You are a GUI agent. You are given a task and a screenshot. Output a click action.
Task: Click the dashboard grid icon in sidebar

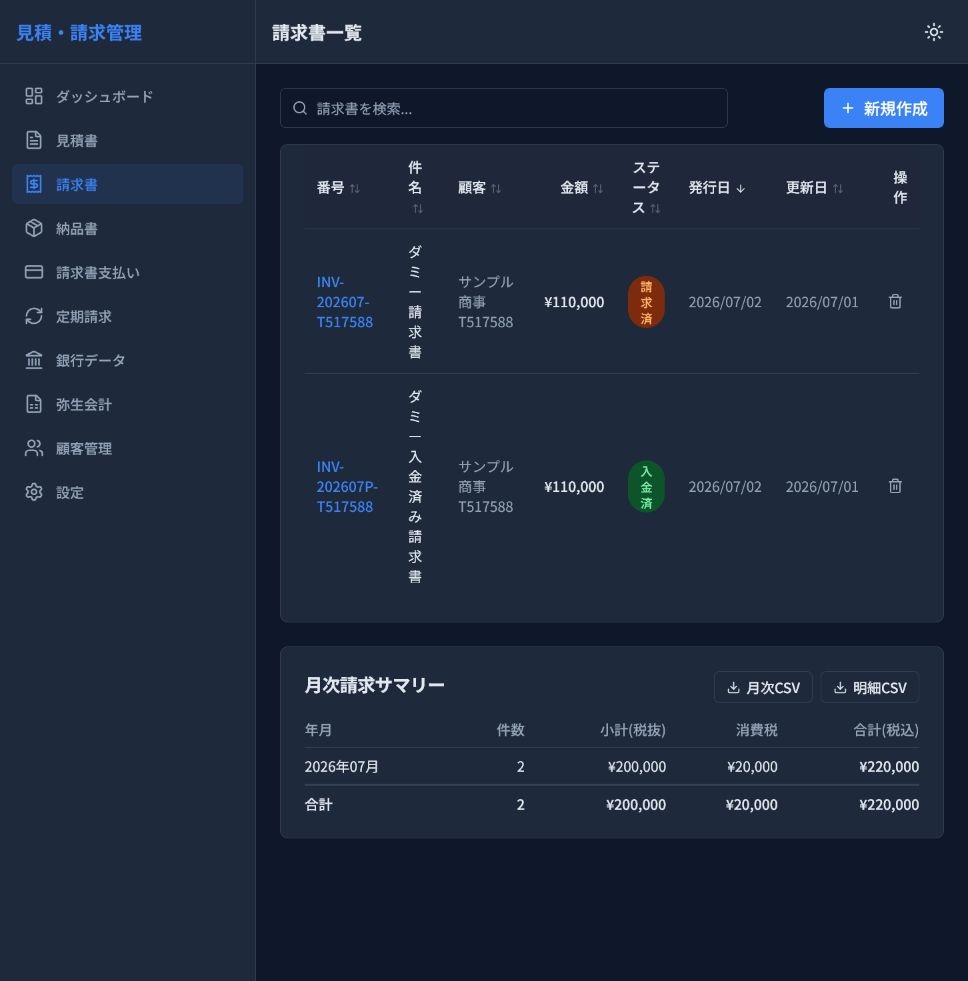34,96
